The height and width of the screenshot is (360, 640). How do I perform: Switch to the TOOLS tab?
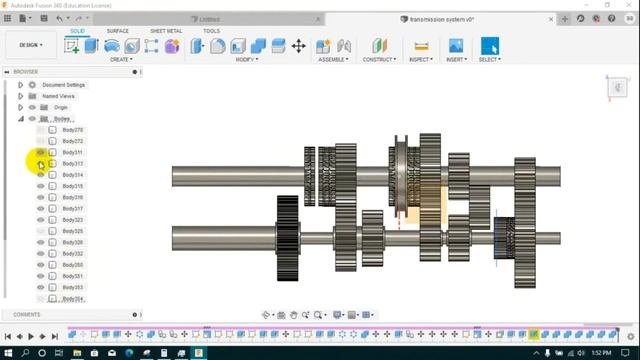point(211,31)
